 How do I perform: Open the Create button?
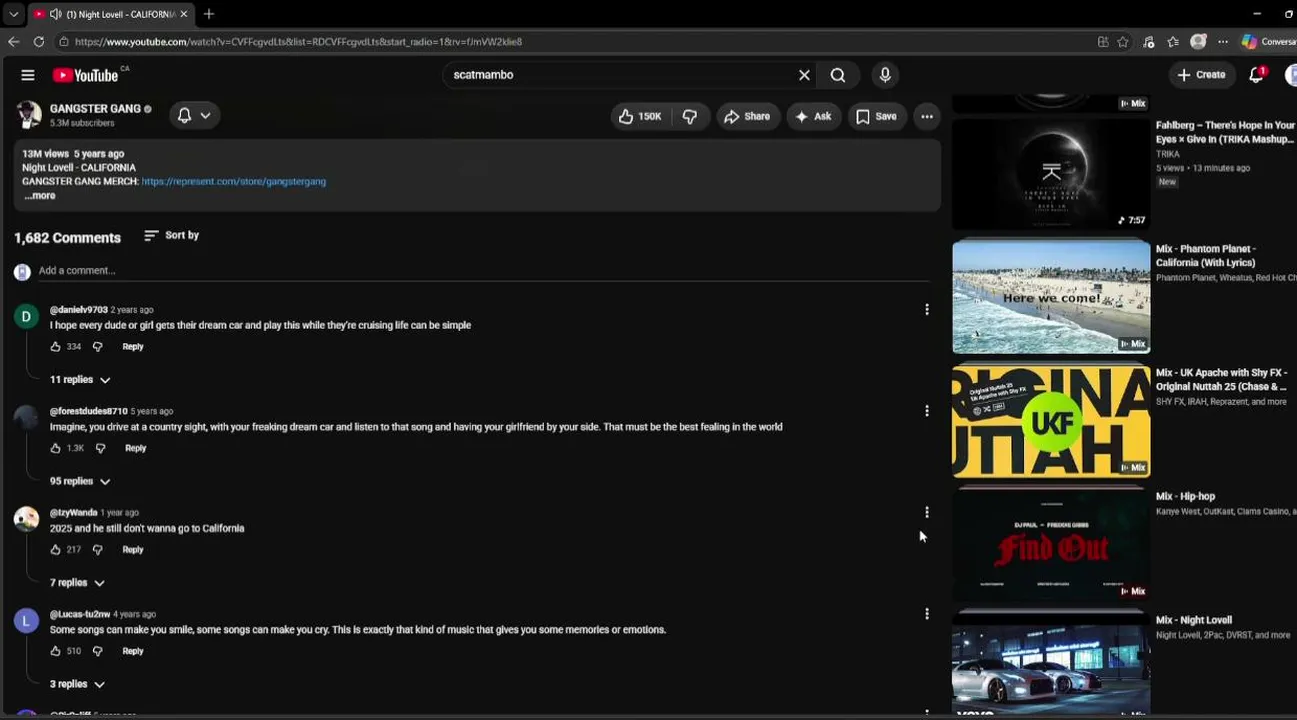coord(1201,75)
